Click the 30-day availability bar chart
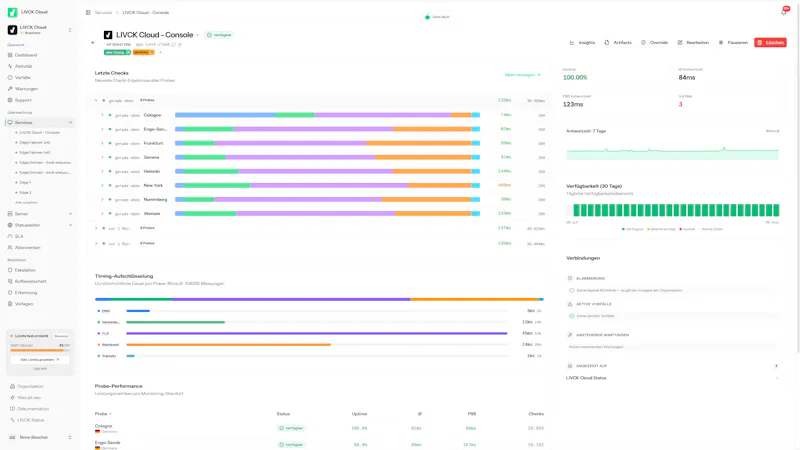Screen dimensions: 800x450 pyautogui.click(x=673, y=210)
